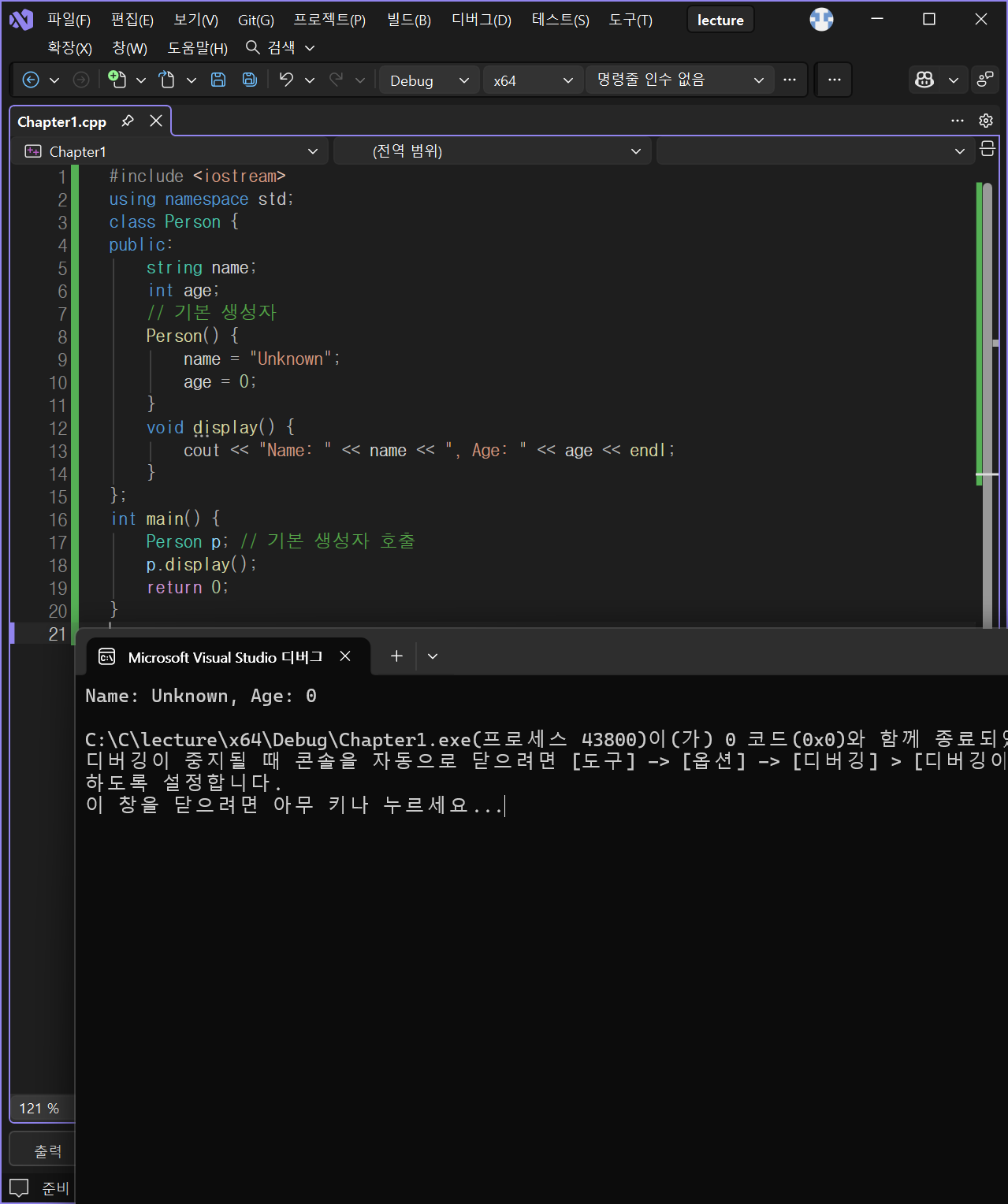Click the editor settings gear icon
Image resolution: width=1008 pixels, height=1204 pixels.
point(986,121)
